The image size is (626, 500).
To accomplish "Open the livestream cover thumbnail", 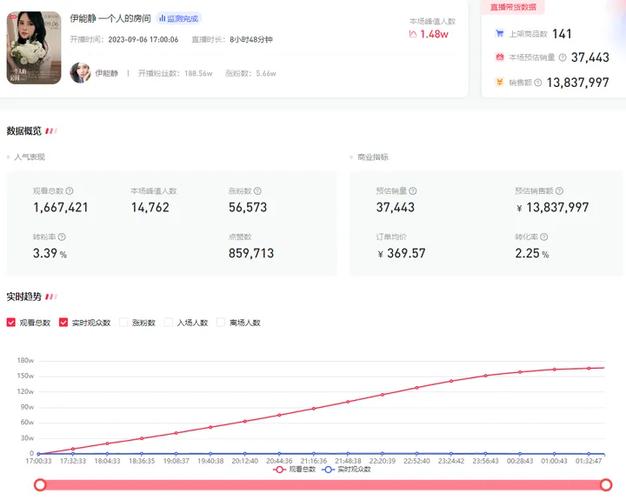I will pos(35,47).
